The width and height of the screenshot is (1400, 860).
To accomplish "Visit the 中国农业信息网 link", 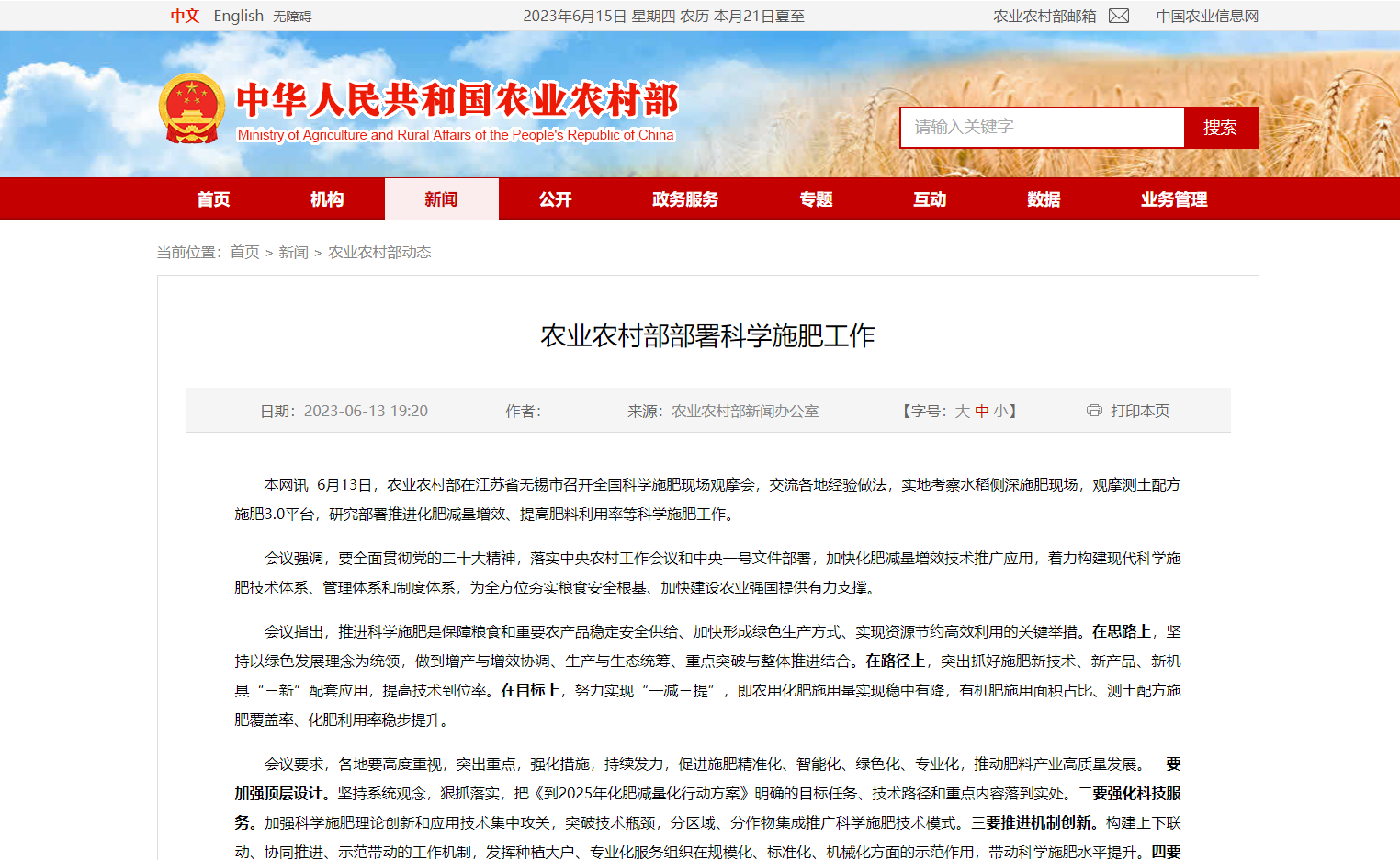I will point(1209,16).
